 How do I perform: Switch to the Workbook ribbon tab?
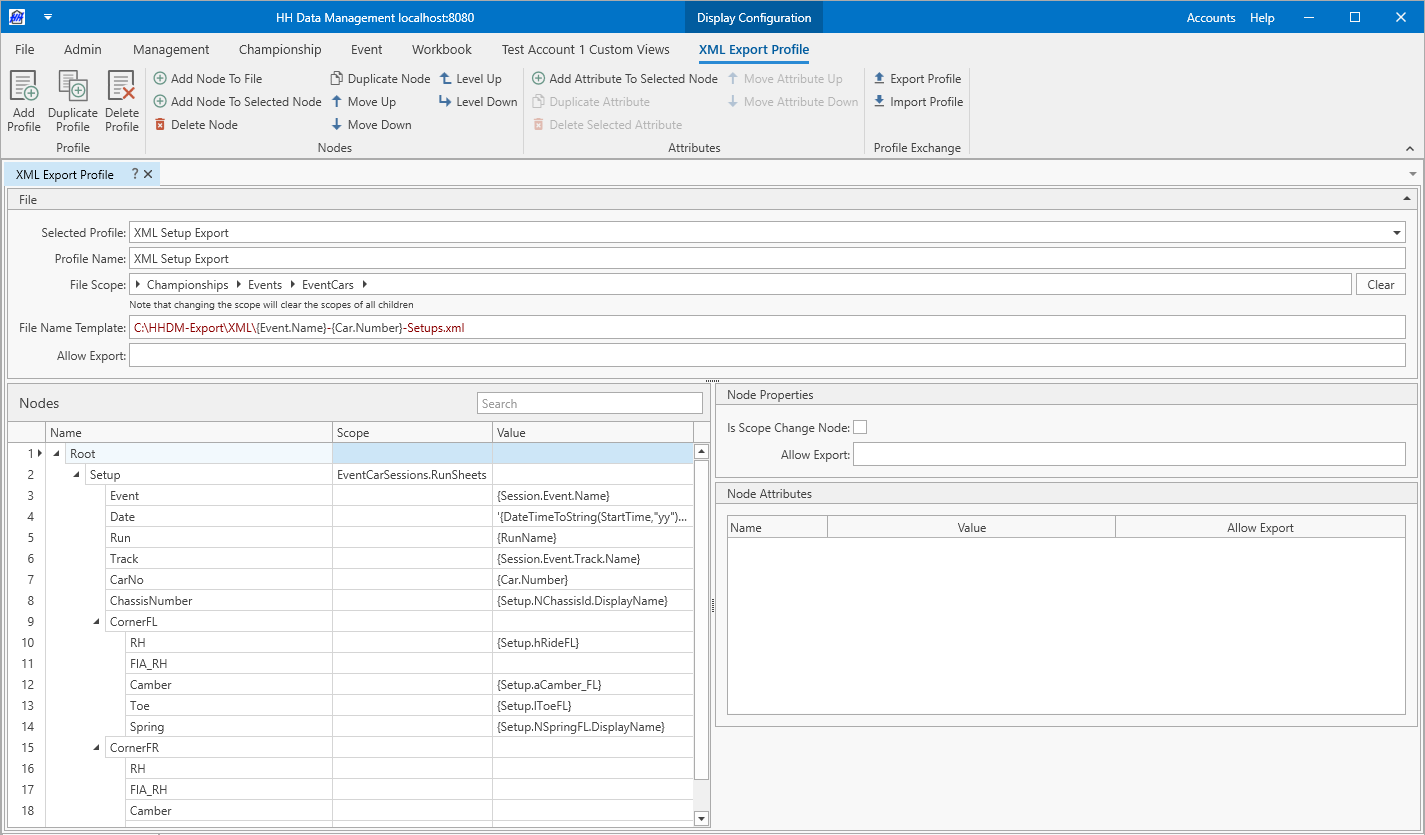(x=442, y=49)
